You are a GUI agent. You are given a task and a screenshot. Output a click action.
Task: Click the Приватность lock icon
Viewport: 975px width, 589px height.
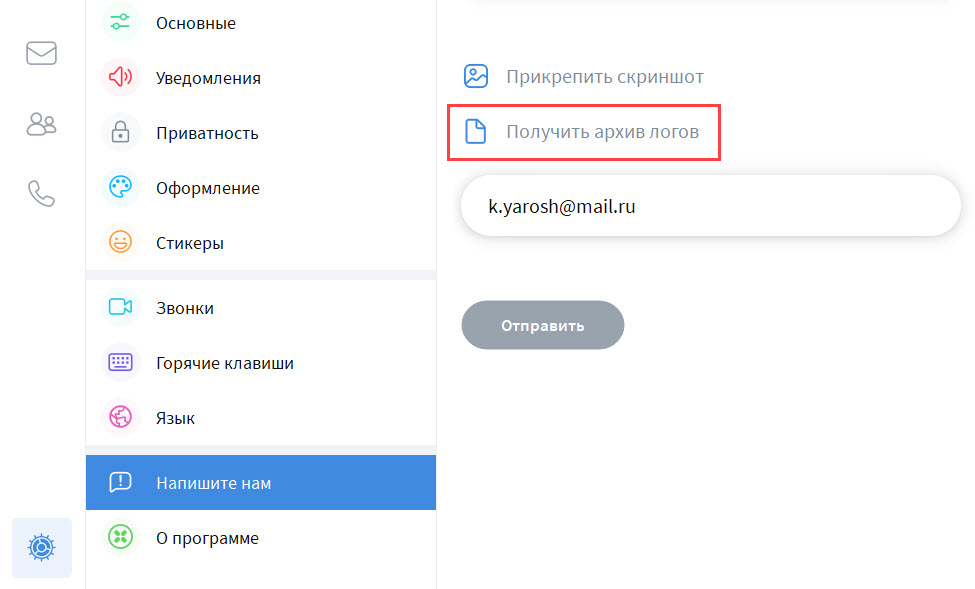(x=120, y=133)
